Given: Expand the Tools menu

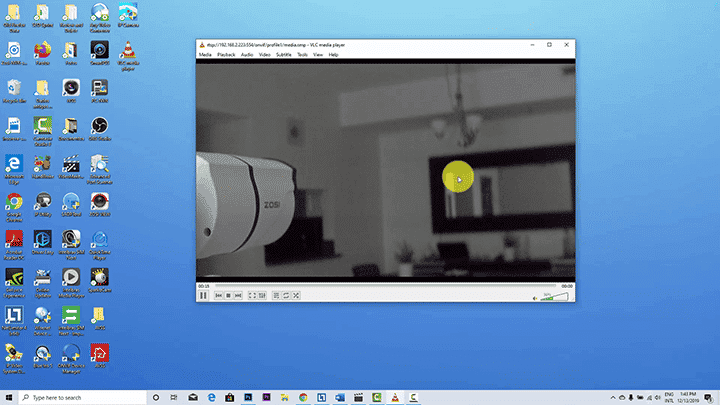Looking at the screenshot, I should click(303, 55).
